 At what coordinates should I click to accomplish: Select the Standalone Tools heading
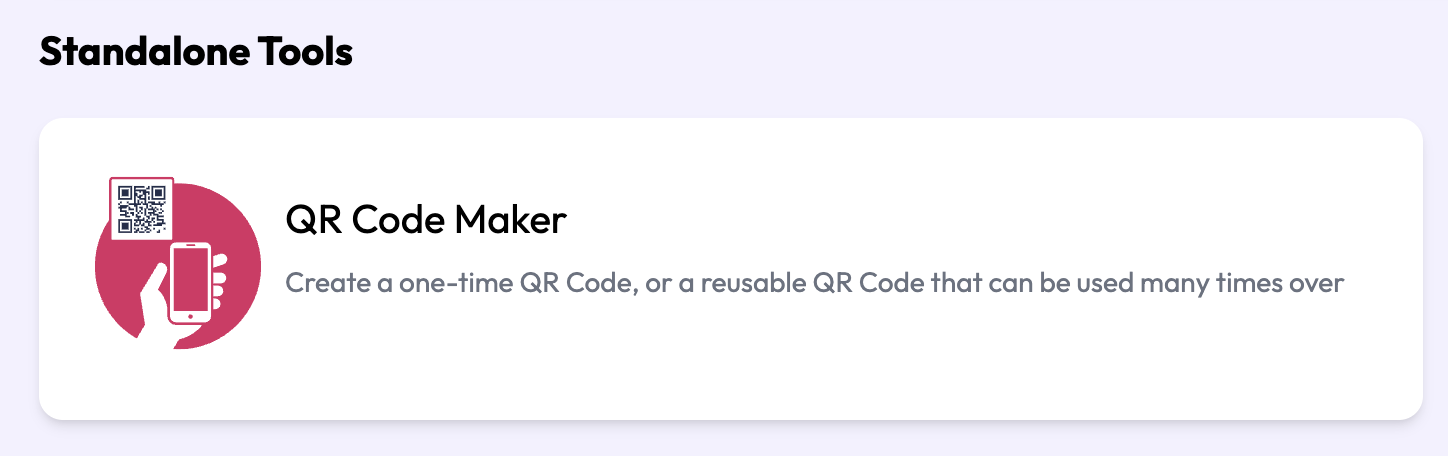point(196,51)
